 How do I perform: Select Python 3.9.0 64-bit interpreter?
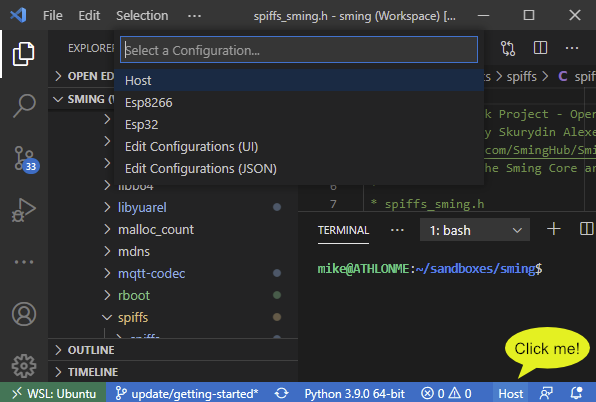click(355, 393)
